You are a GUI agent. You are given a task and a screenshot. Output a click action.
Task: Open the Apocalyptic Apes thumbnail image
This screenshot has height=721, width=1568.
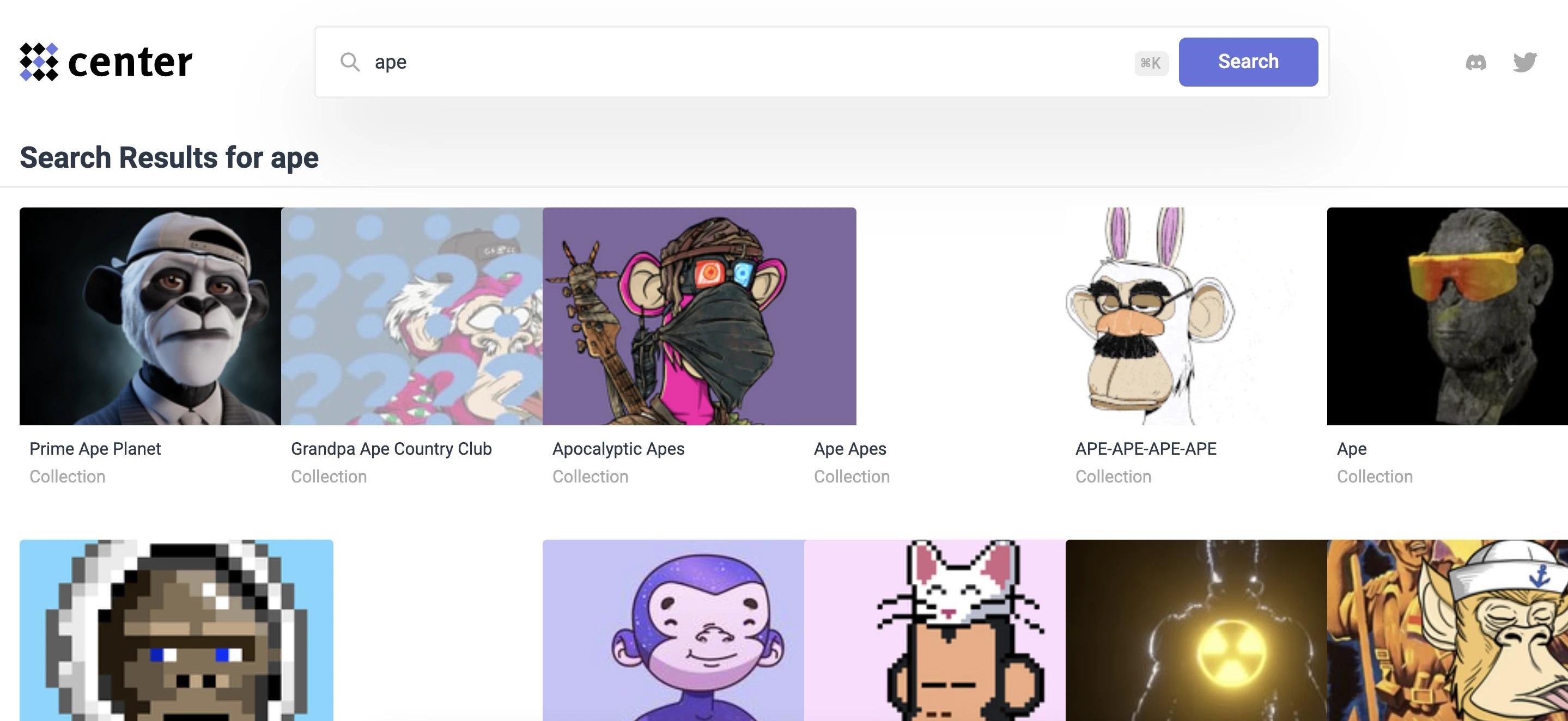point(699,316)
